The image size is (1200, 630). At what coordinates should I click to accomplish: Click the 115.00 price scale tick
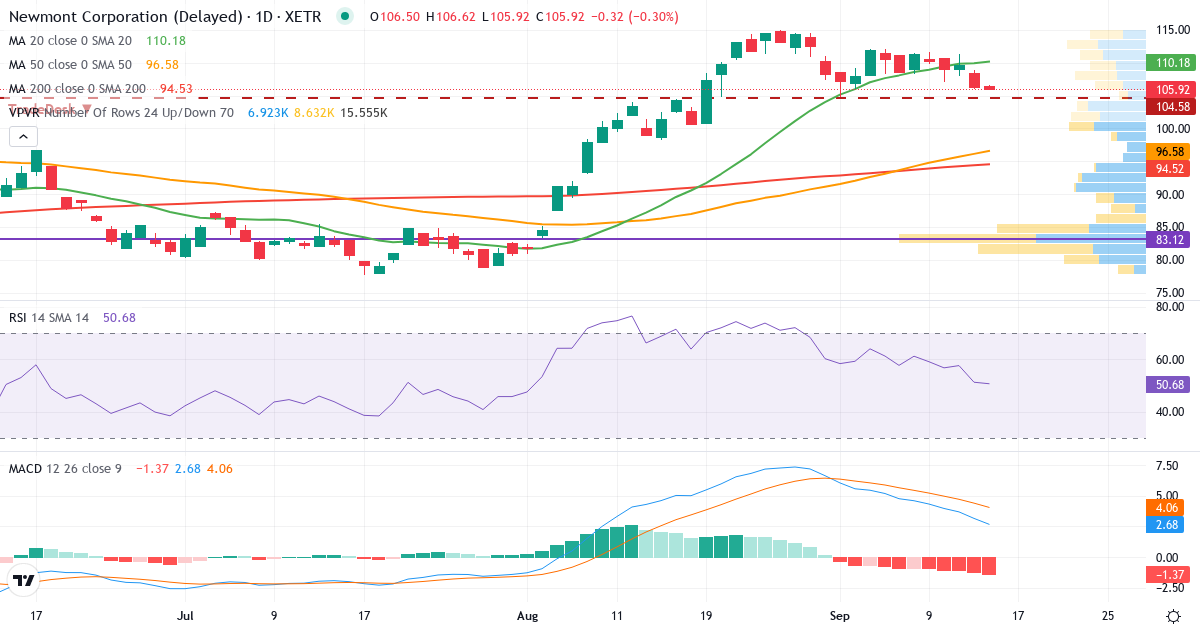[1171, 30]
